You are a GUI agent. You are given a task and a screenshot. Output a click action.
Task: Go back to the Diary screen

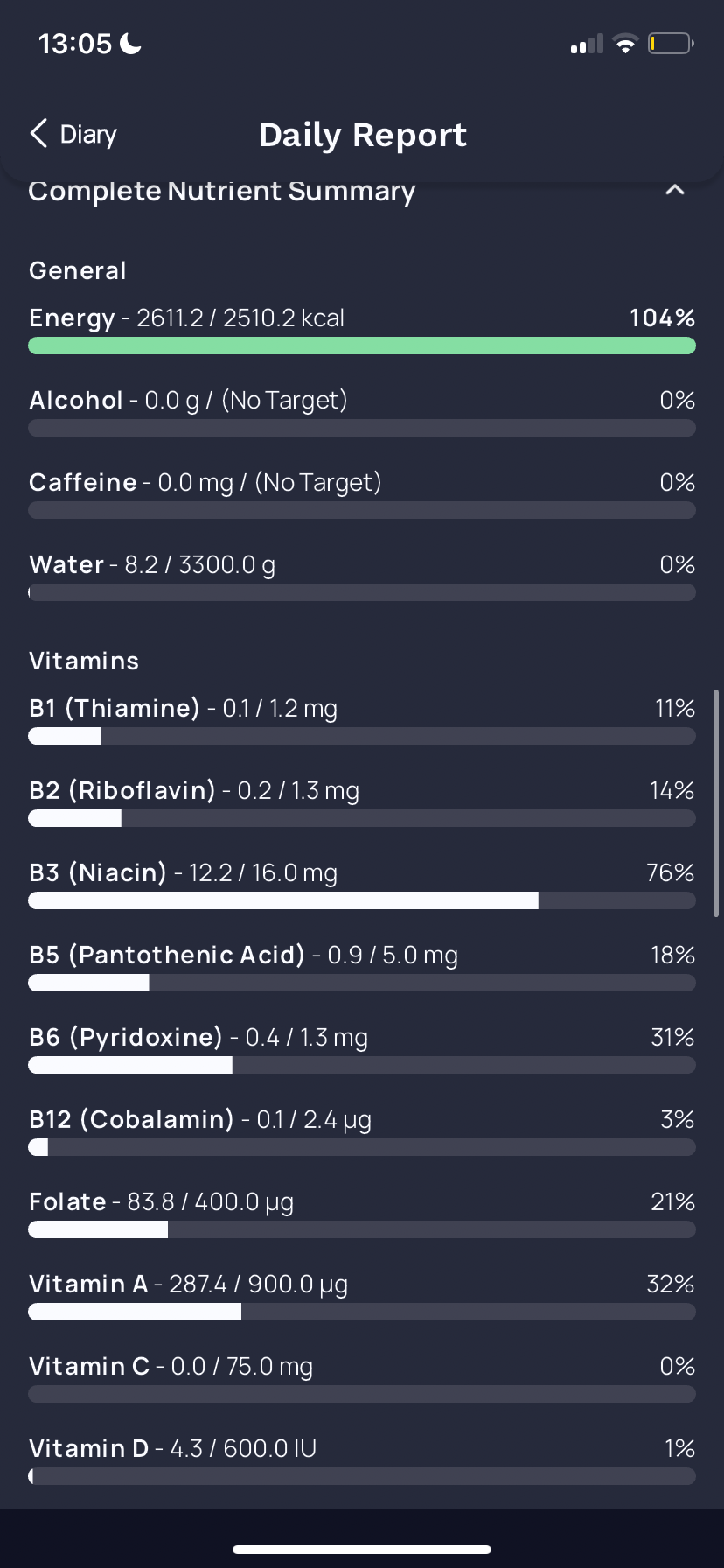click(73, 134)
